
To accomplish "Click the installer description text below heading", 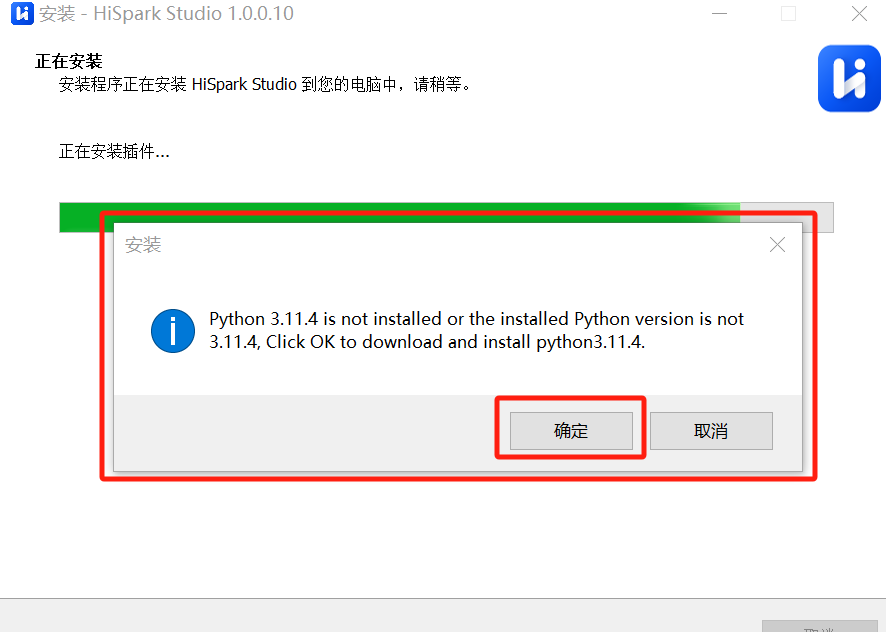I will 264,85.
